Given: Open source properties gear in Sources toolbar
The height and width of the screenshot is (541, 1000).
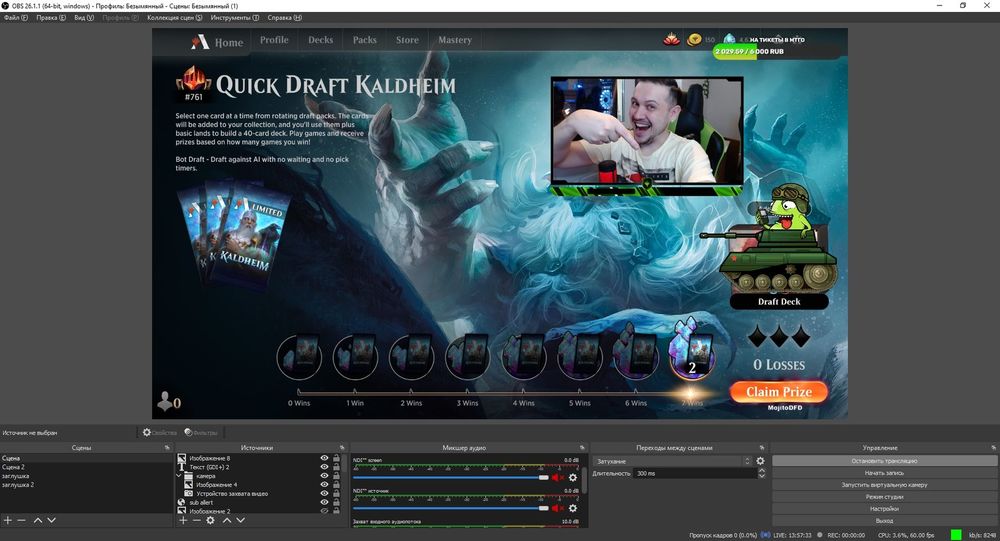Looking at the screenshot, I should tap(210, 520).
